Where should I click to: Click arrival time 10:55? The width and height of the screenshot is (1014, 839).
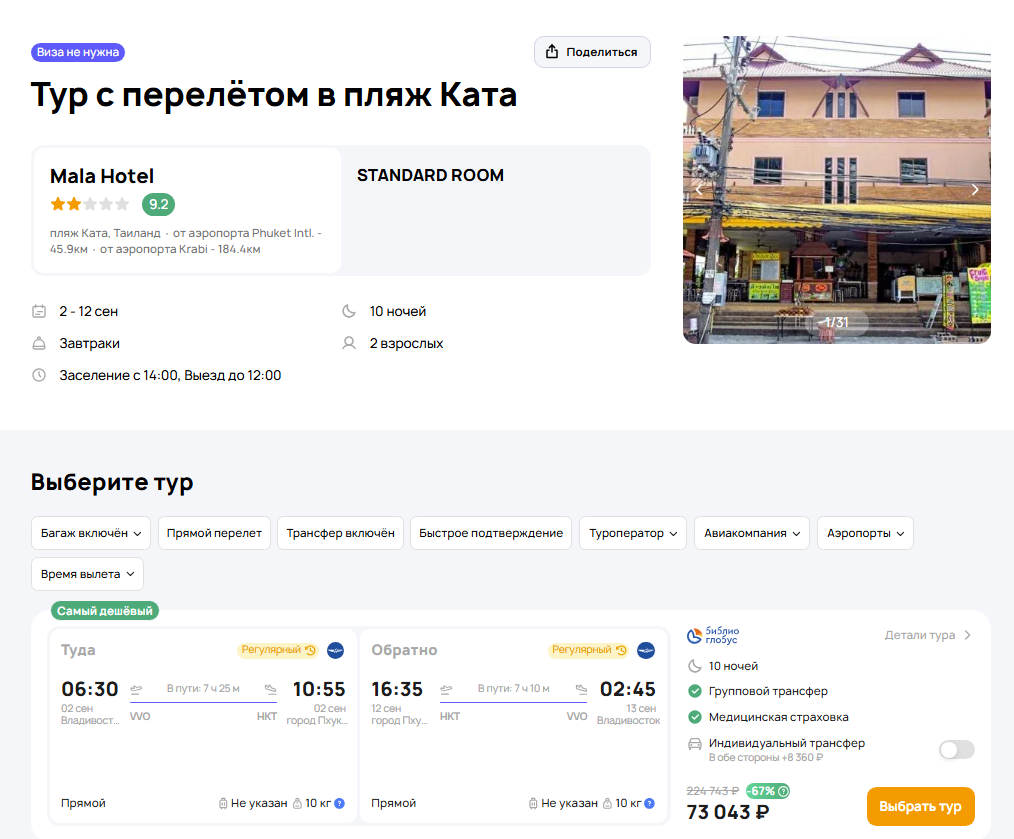point(319,689)
